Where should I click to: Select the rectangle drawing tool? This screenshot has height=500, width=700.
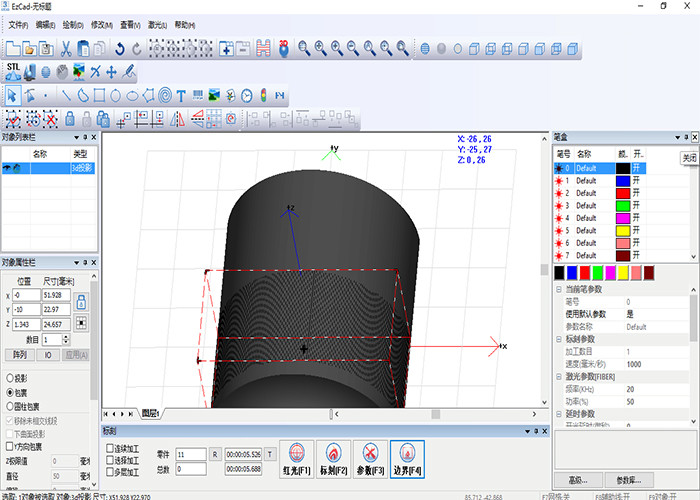[99, 96]
